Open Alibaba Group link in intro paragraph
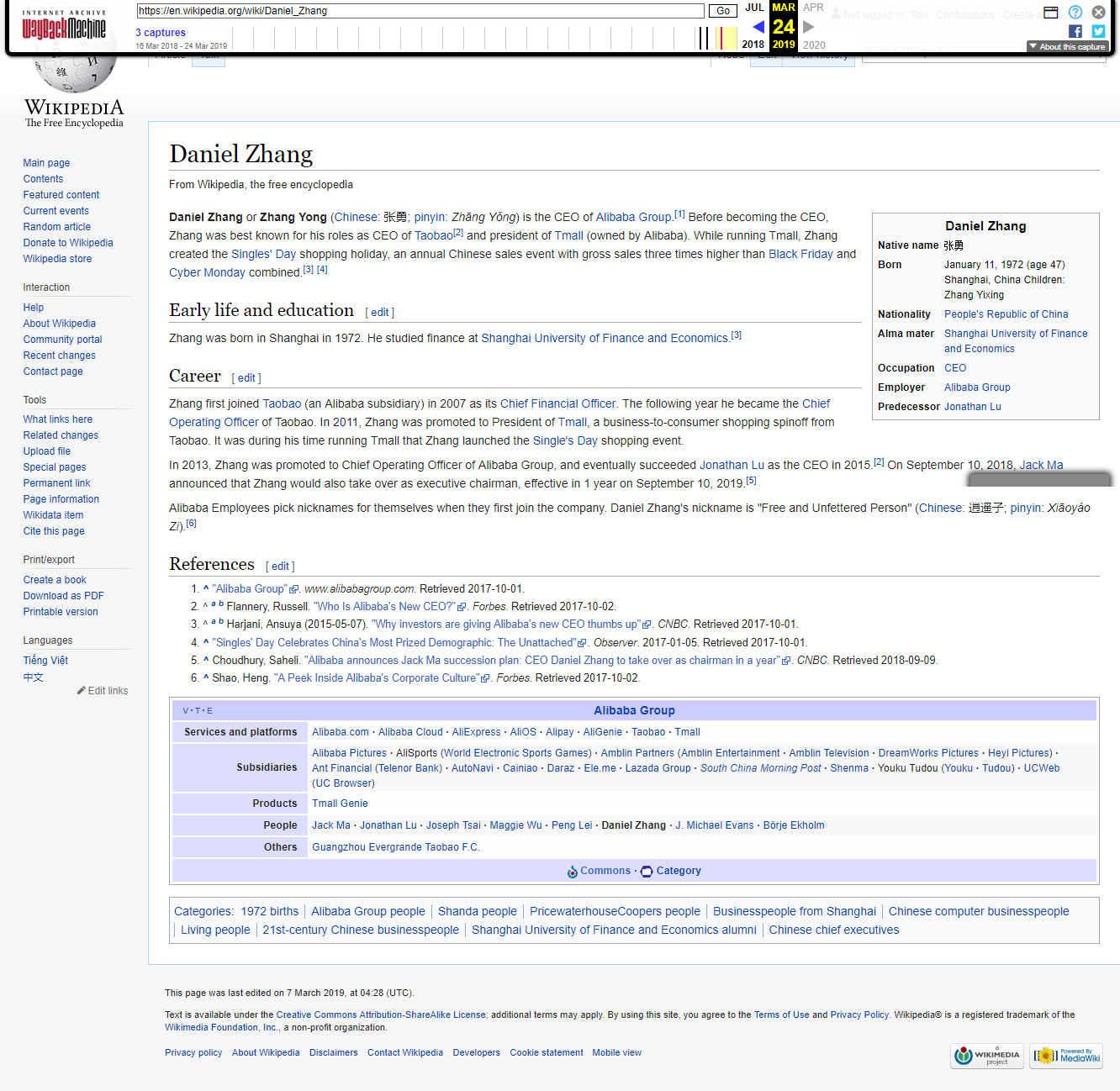 pos(634,217)
